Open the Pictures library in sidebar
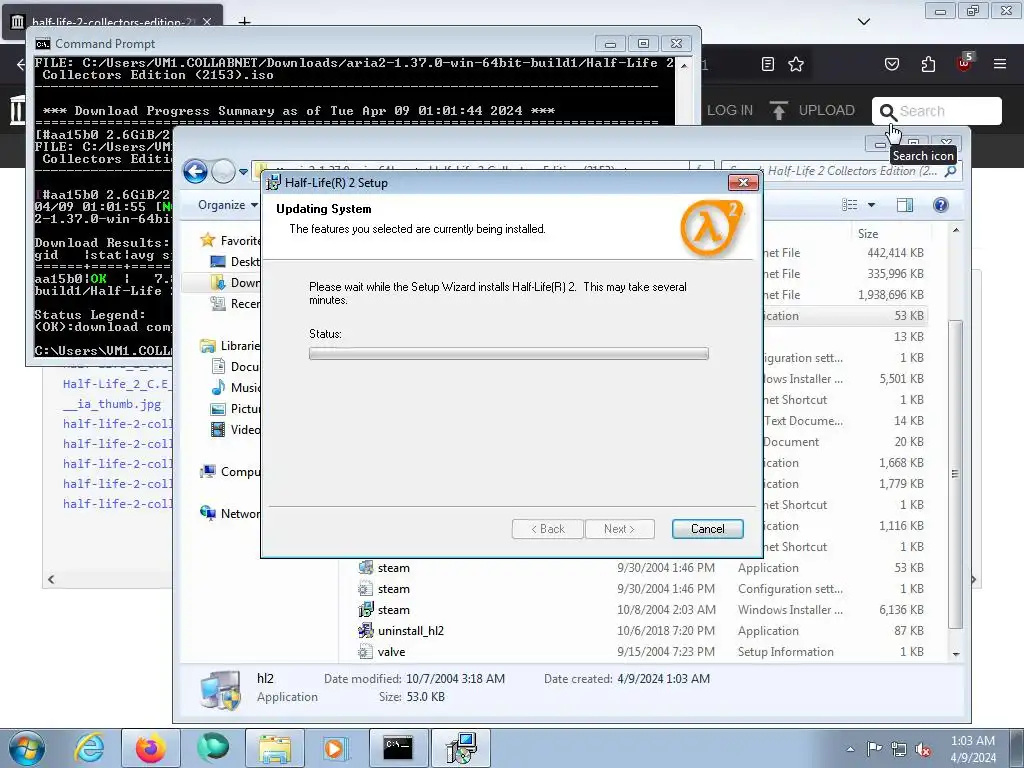Screen dimensions: 1024x768 point(236,408)
